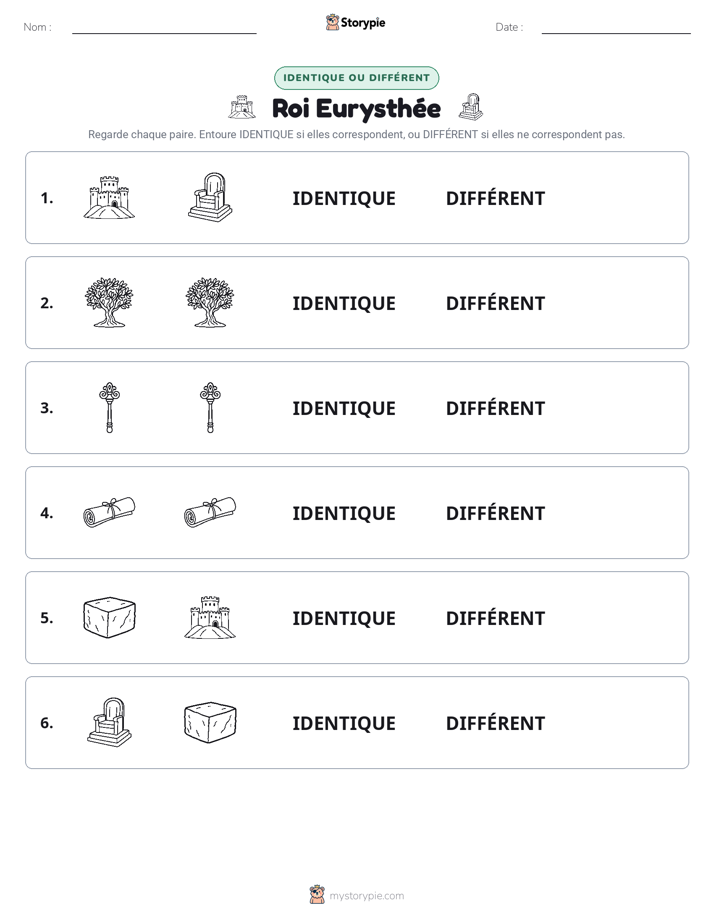Click the Nom name line field
This screenshot has height=924, width=714.
[164, 27]
